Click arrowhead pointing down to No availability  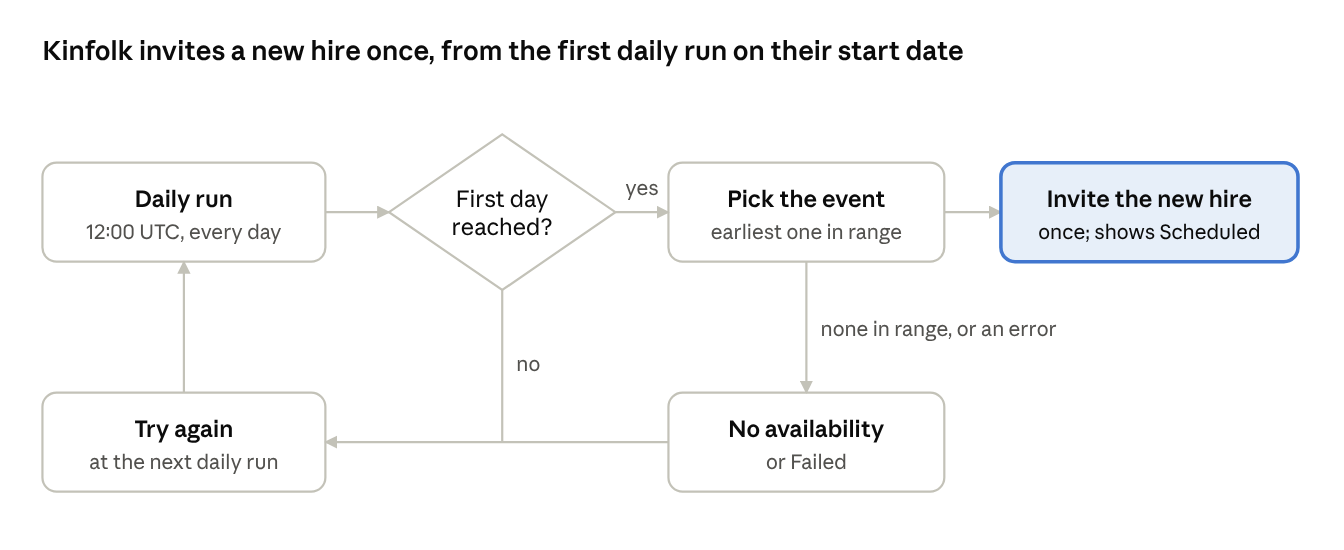pyautogui.click(x=806, y=386)
